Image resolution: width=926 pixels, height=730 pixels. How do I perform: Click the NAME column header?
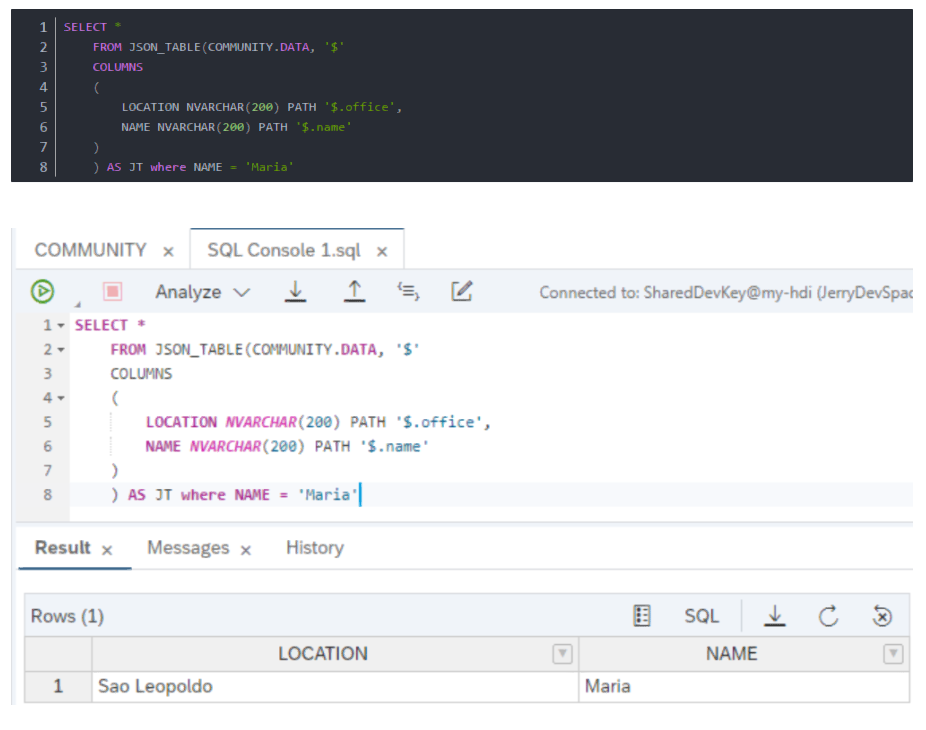(x=731, y=654)
